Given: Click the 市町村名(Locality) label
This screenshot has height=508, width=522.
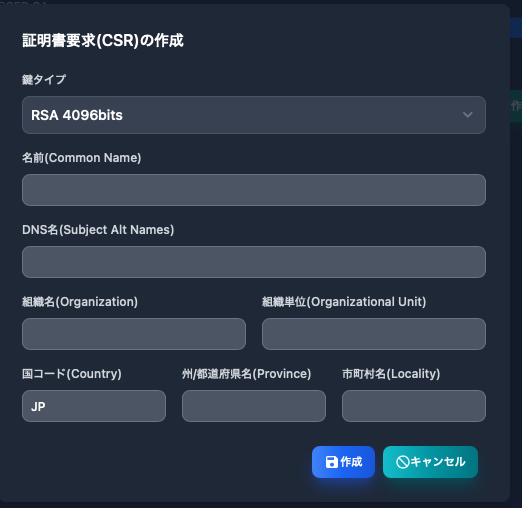Looking at the screenshot, I should tap(391, 374).
